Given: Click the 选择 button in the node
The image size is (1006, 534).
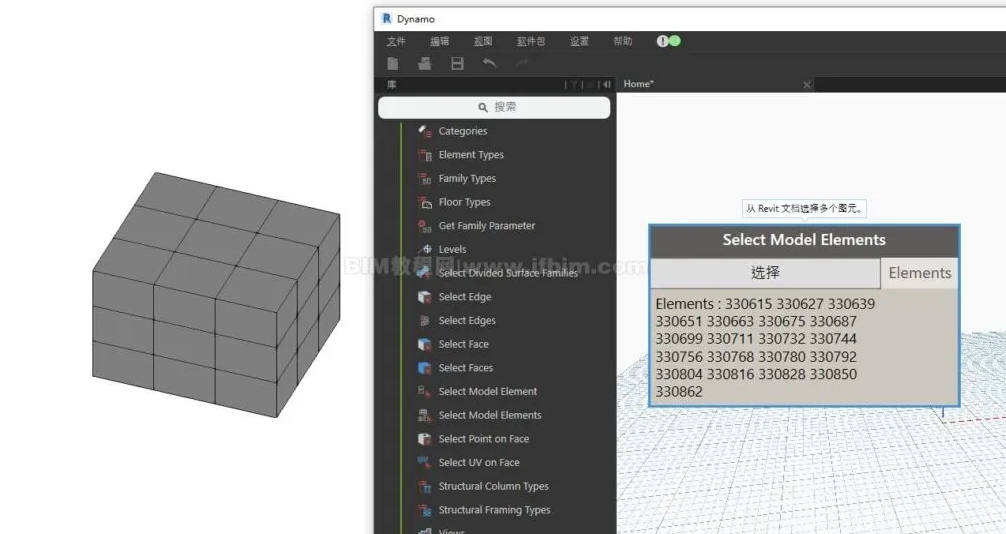Looking at the screenshot, I should coord(765,273).
